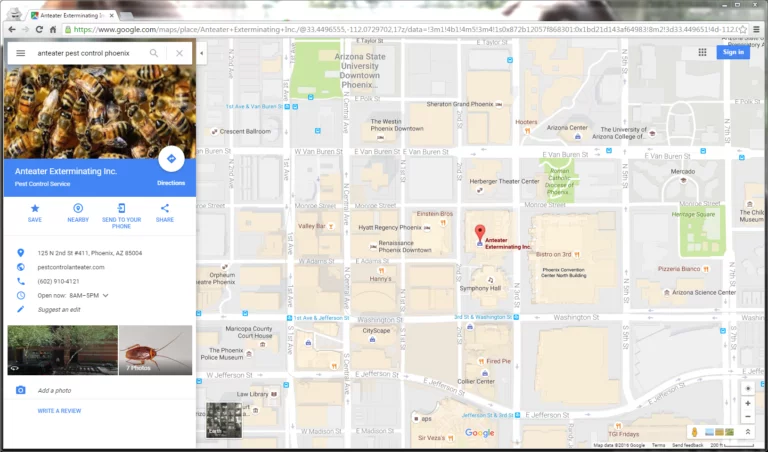Viewport: 768px width, 452px height.
Task: Click Suggest an edit
Action: 59,309
